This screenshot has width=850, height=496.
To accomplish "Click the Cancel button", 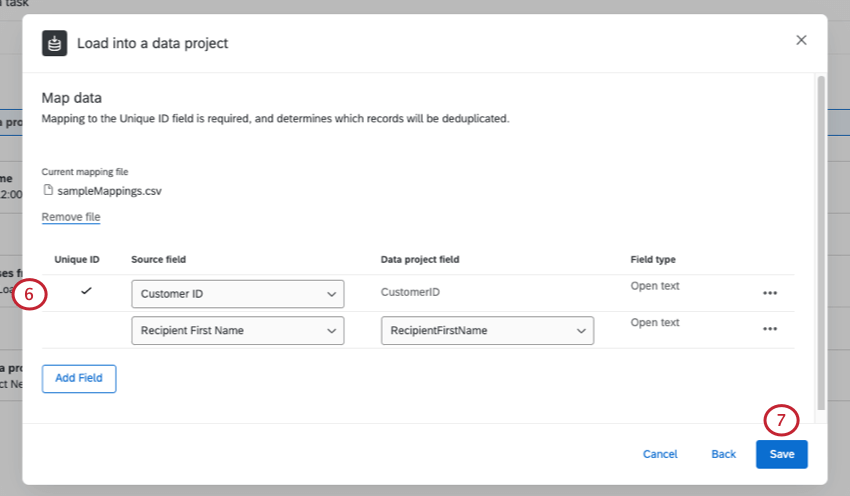I will (x=660, y=454).
